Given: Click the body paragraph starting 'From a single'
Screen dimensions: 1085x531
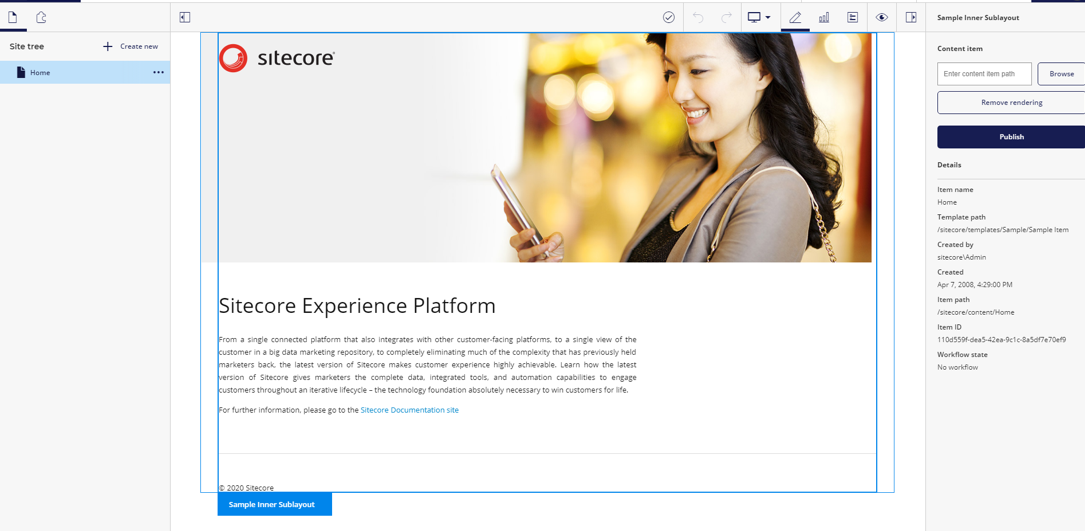Looking at the screenshot, I should (x=428, y=365).
